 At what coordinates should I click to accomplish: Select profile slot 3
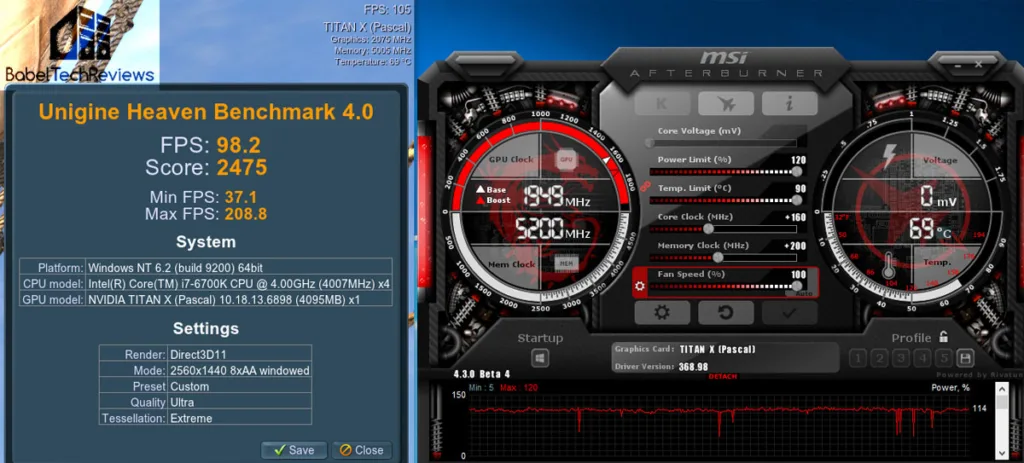click(901, 358)
